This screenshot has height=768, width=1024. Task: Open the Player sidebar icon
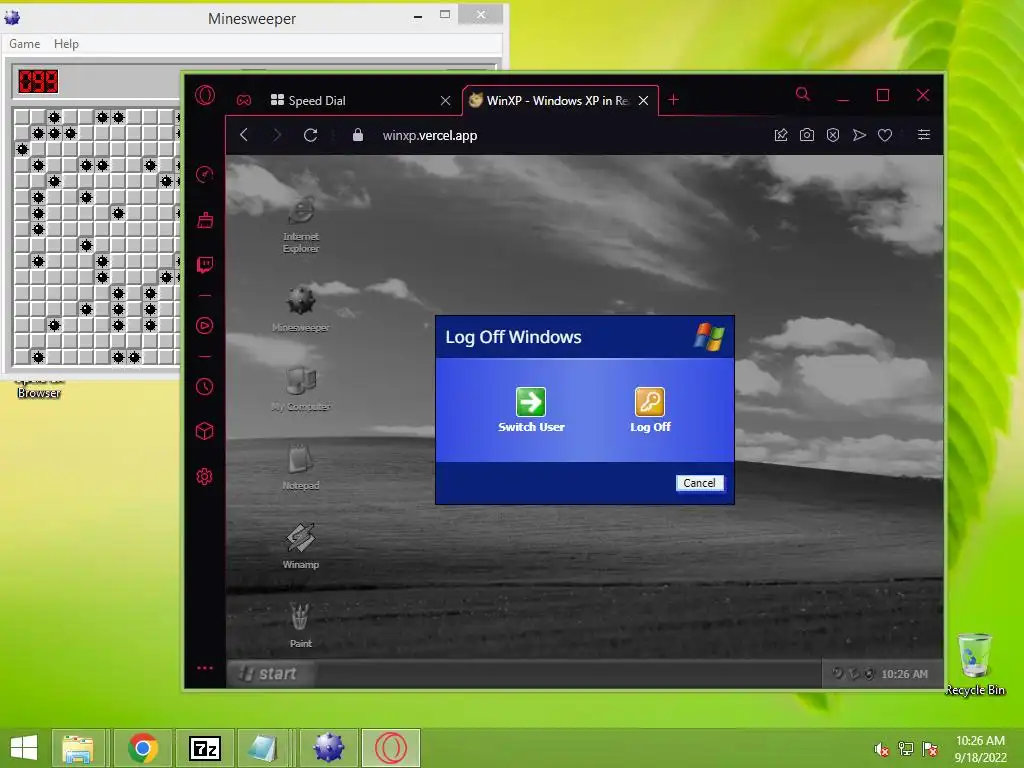(x=205, y=325)
